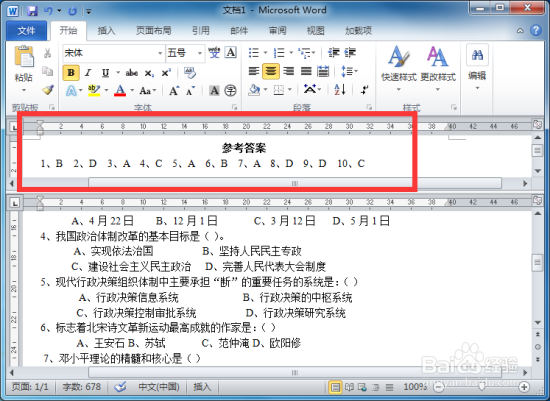Apply superscript formatting
550x401 pixels.
[x=166, y=73]
